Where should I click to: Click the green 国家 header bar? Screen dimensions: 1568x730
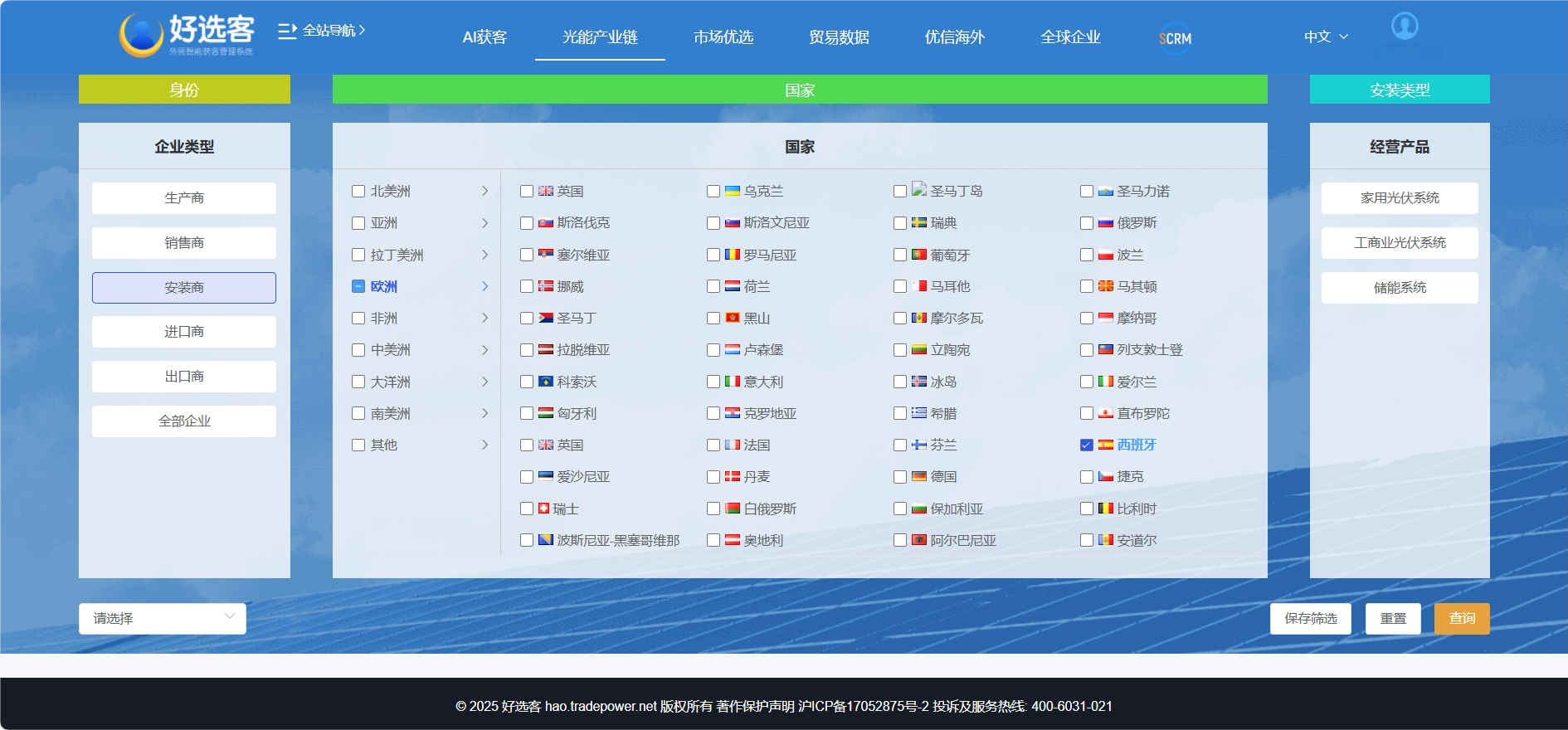point(800,90)
